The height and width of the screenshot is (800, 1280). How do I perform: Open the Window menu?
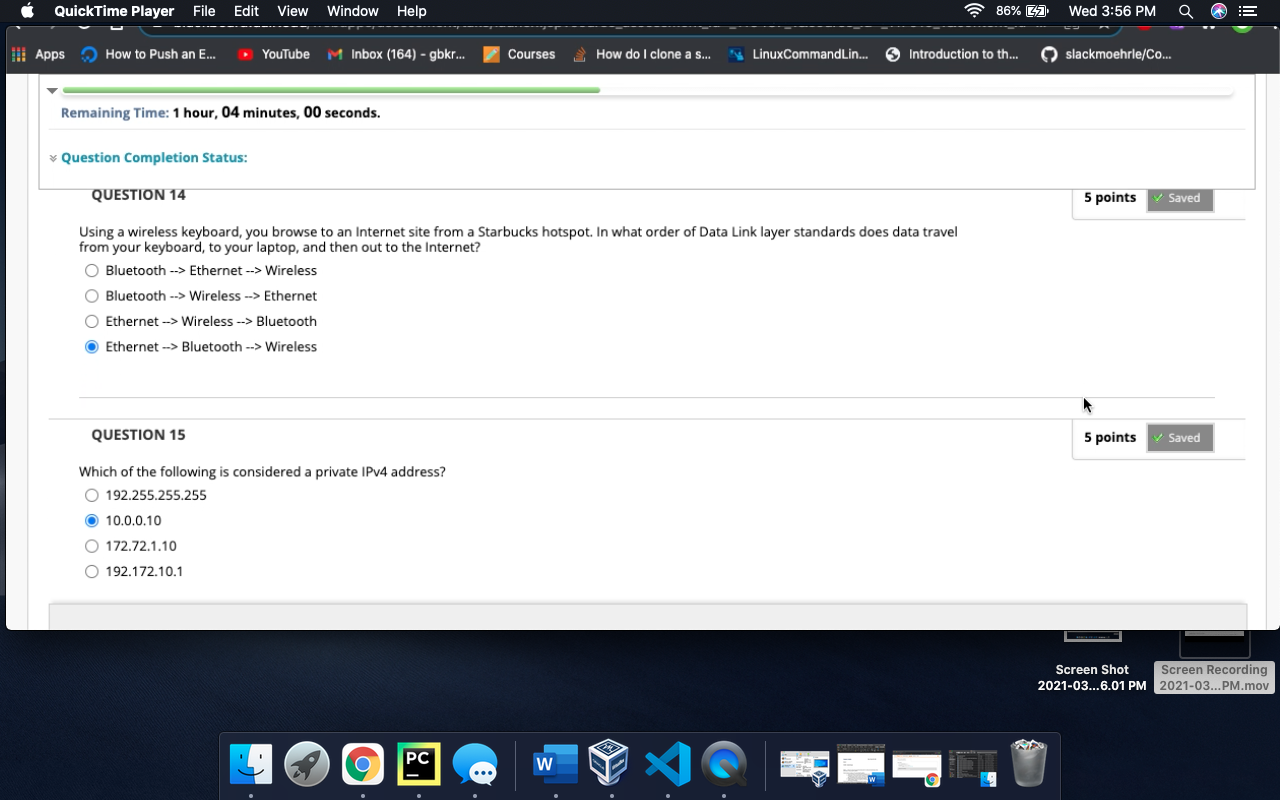352,11
